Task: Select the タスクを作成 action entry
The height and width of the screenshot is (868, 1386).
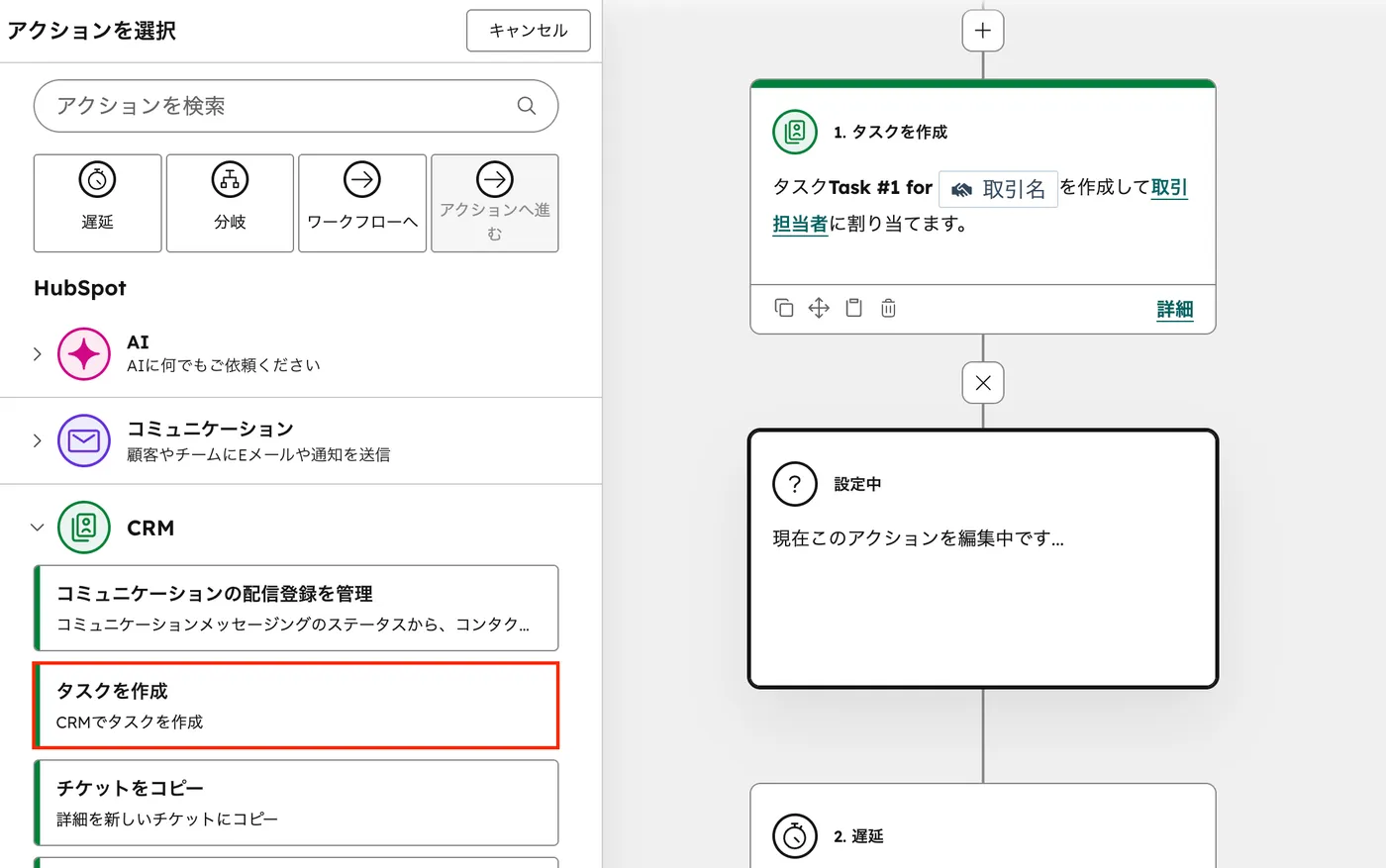Action: (296, 705)
